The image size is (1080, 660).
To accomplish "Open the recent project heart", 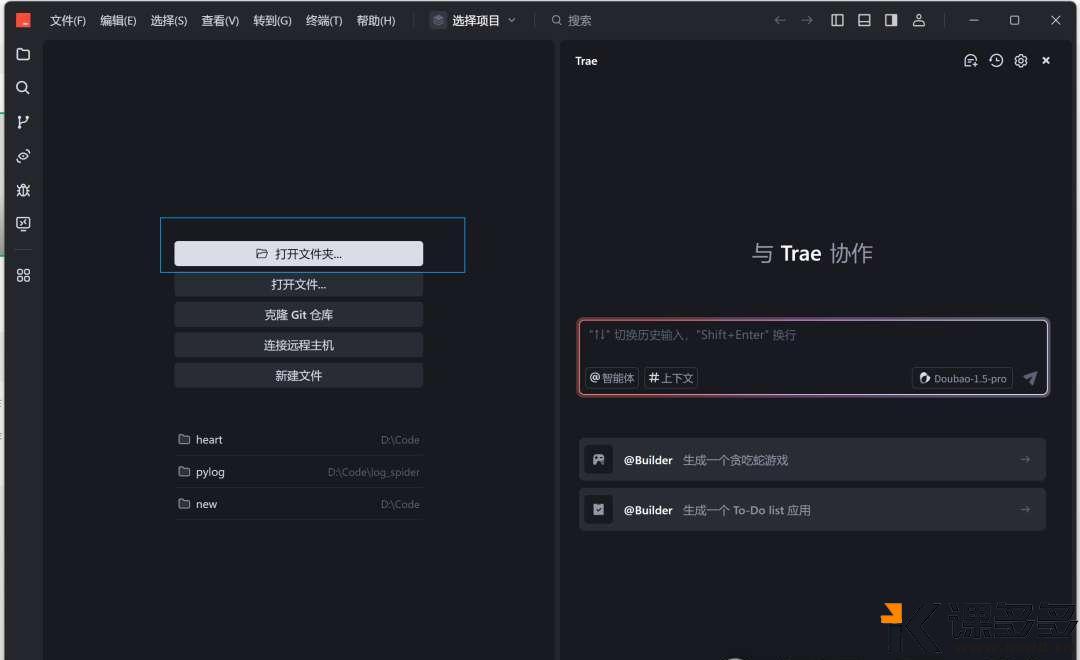I will tap(209, 439).
